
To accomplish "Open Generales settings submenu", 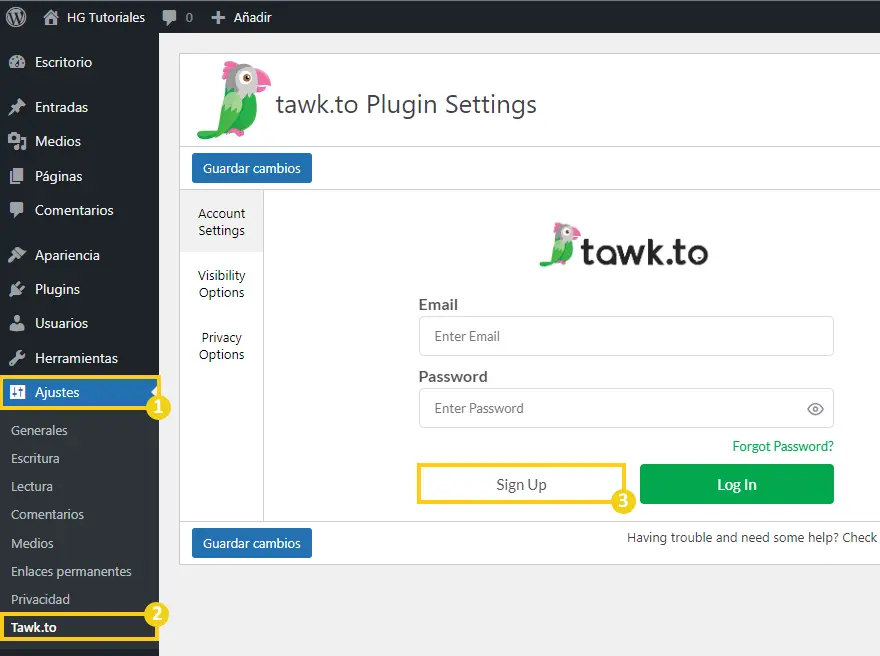I will [x=39, y=430].
